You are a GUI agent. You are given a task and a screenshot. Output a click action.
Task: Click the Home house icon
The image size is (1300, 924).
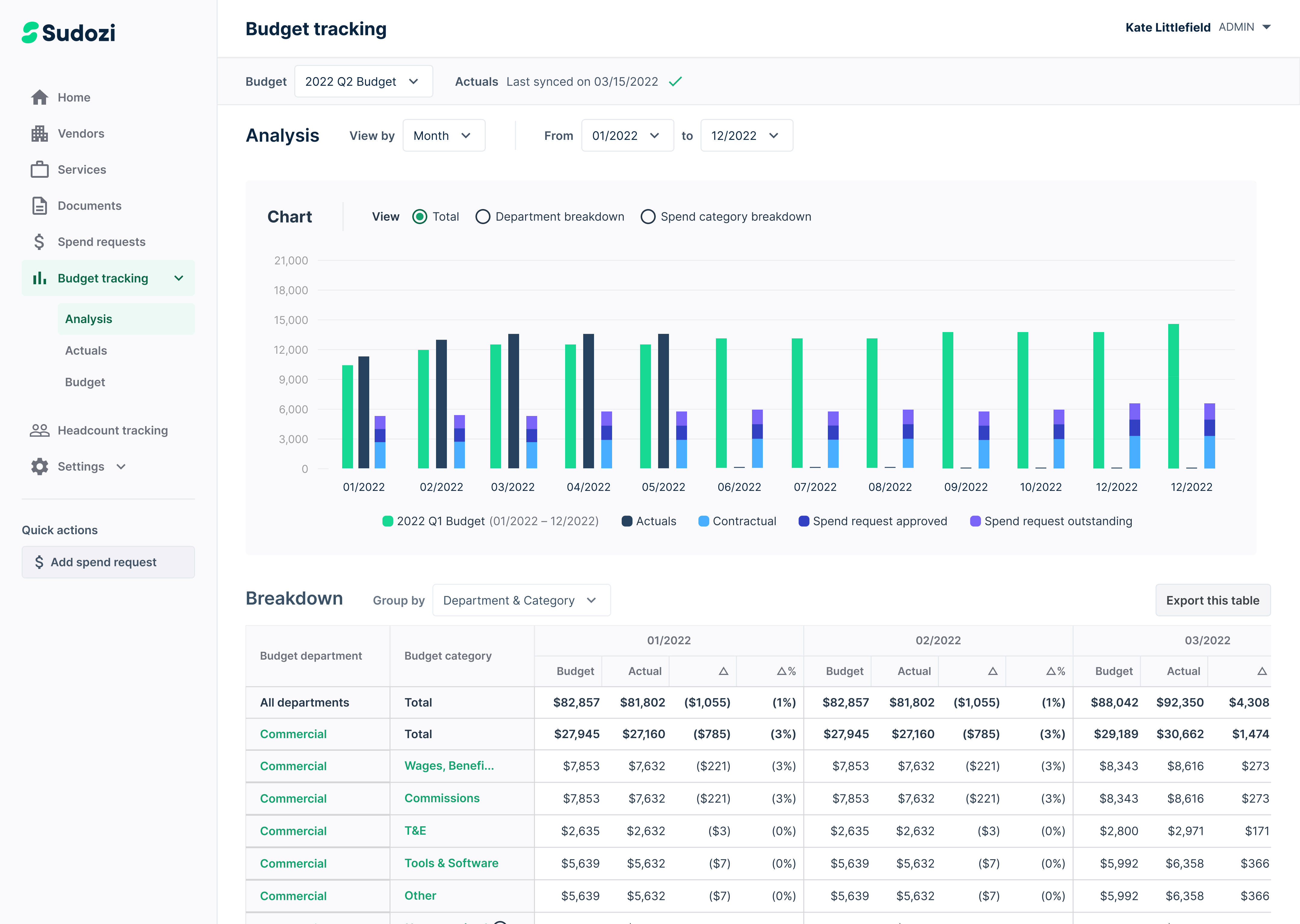(39, 97)
